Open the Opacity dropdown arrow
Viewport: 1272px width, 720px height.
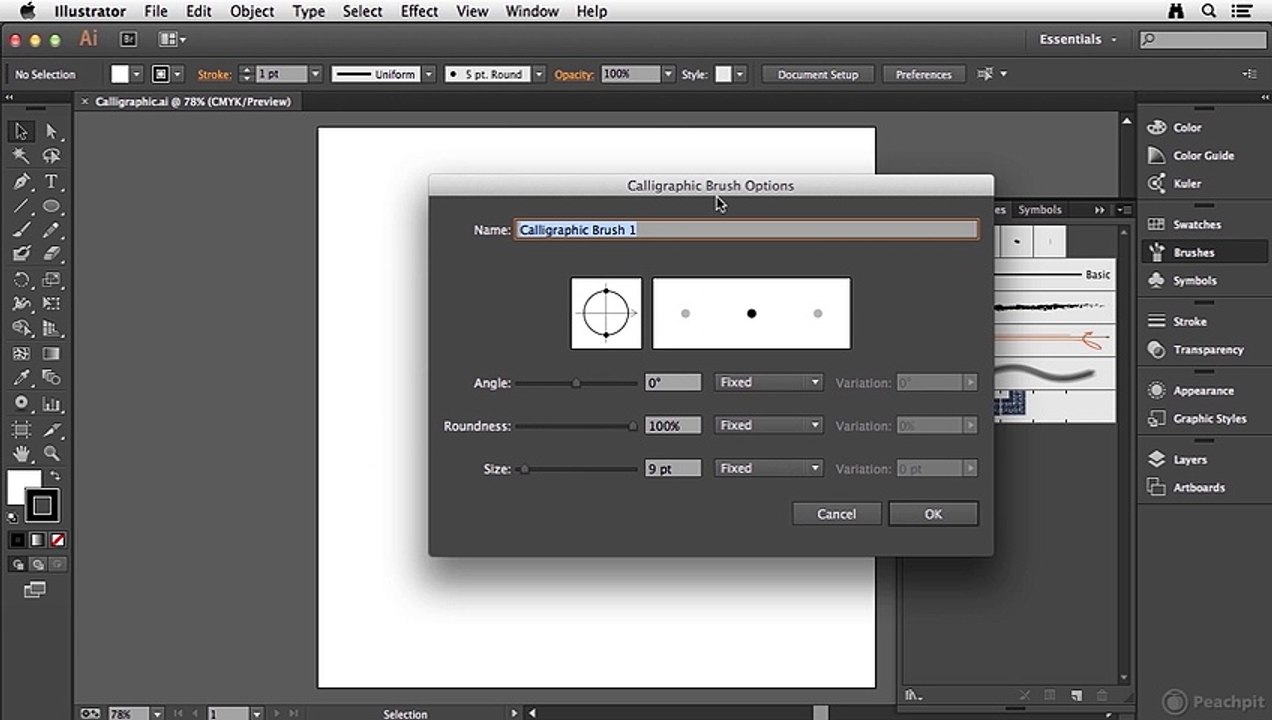668,74
